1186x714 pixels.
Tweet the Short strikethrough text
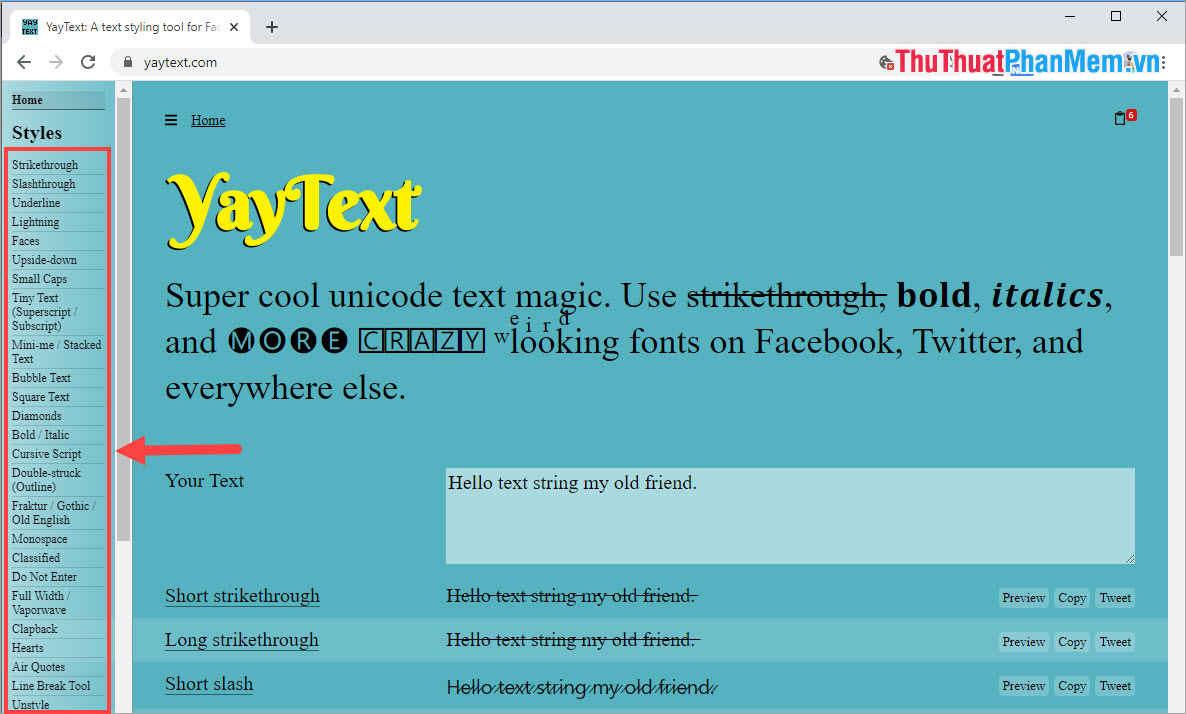pyautogui.click(x=1115, y=598)
